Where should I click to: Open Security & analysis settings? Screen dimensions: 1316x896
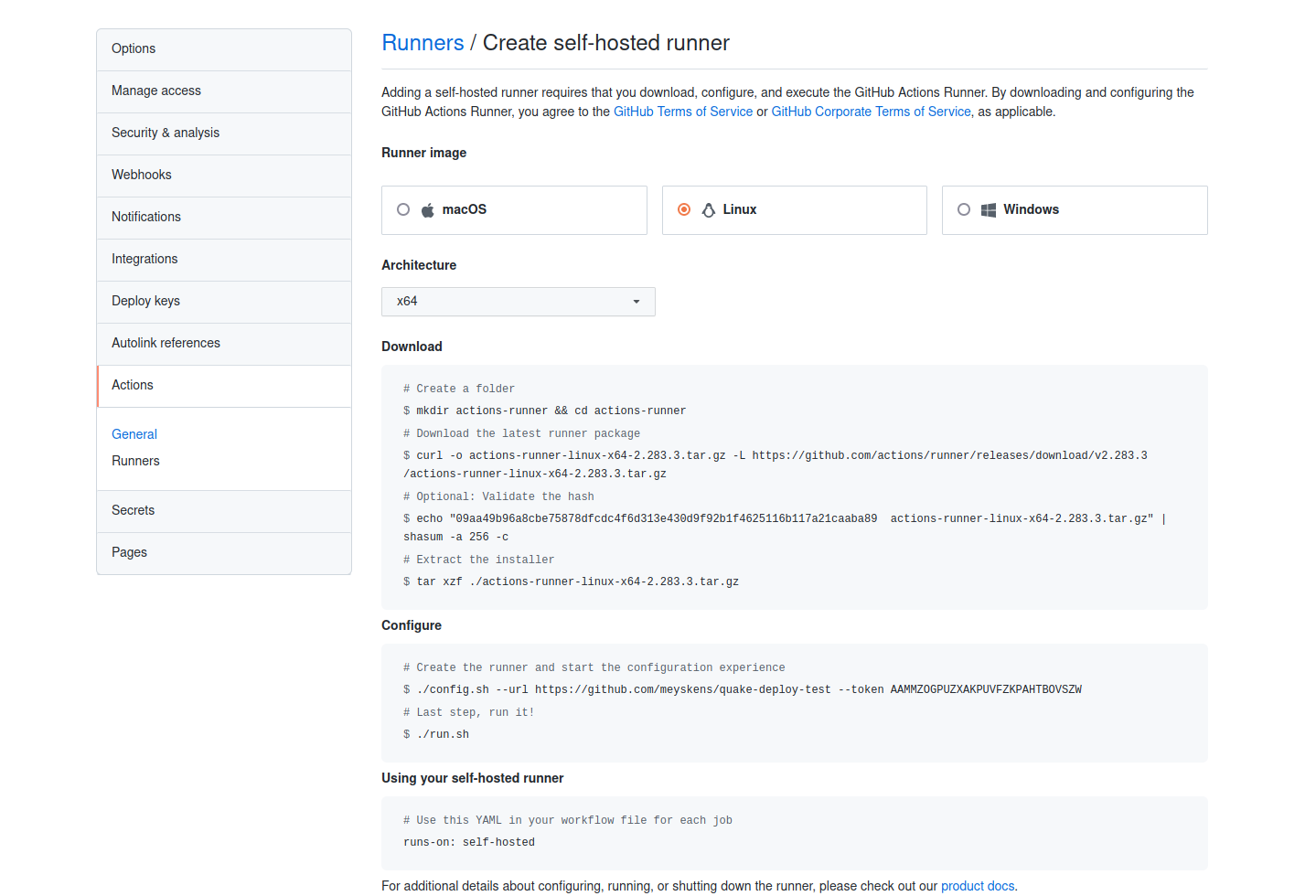tap(224, 133)
